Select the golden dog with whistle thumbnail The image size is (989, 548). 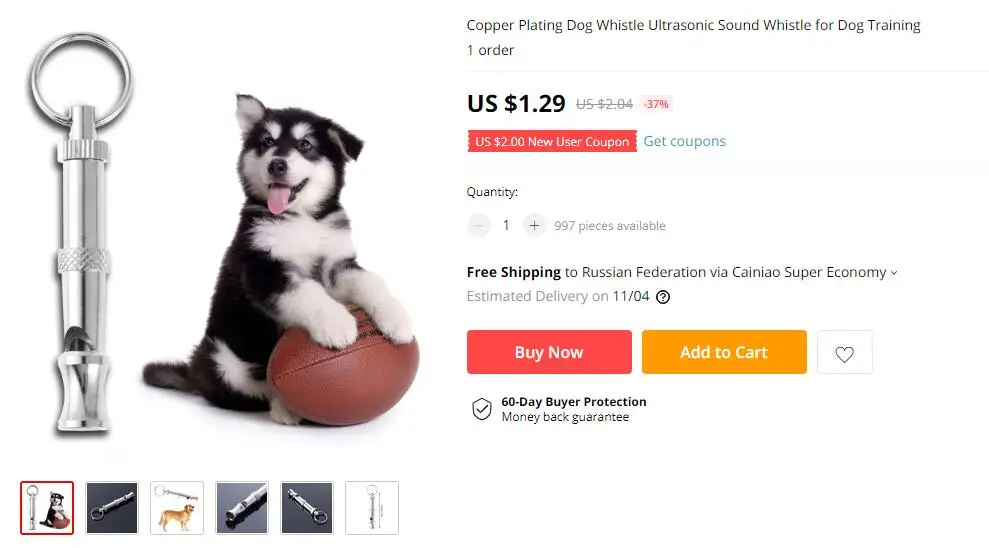coord(177,507)
